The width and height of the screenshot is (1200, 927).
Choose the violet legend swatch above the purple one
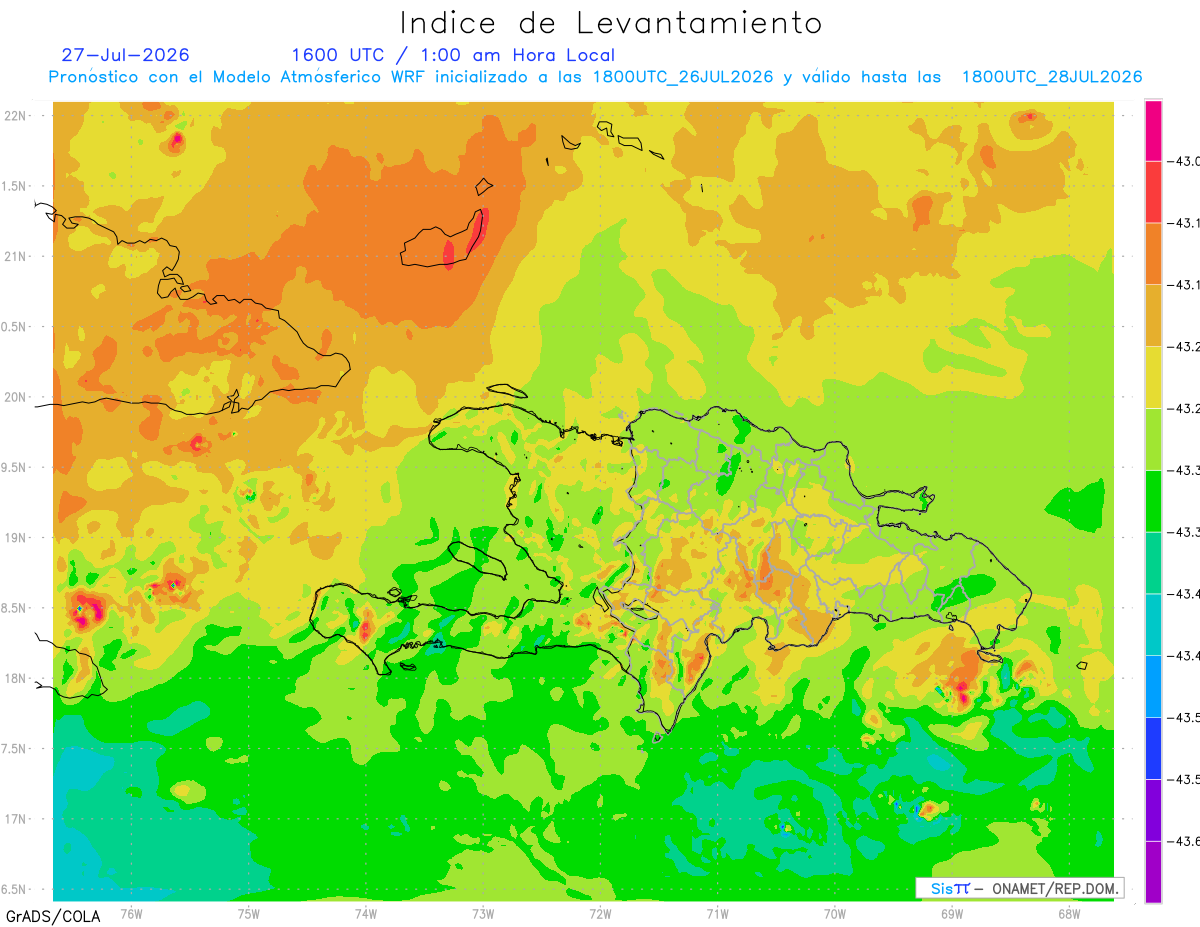coord(1153,811)
